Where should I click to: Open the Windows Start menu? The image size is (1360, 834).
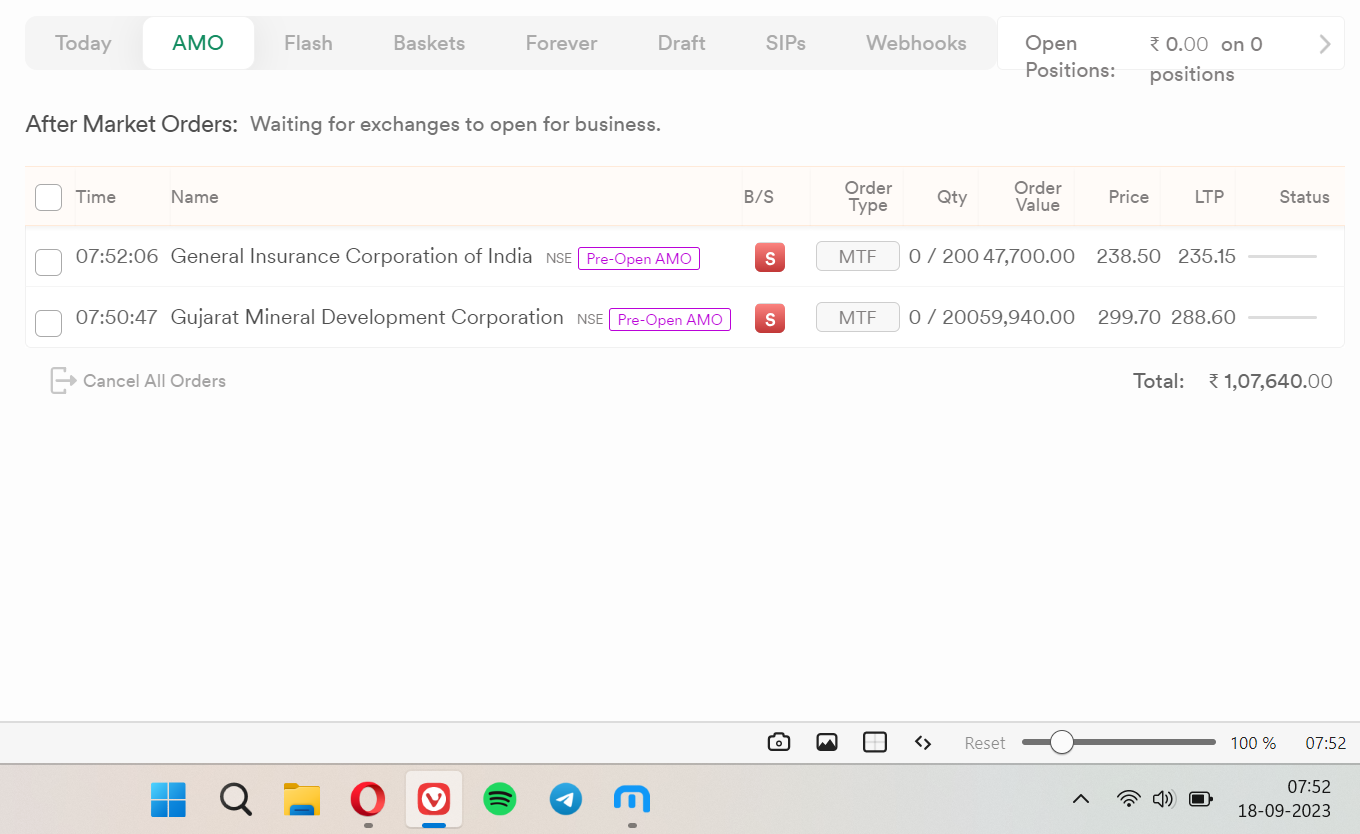click(x=168, y=799)
